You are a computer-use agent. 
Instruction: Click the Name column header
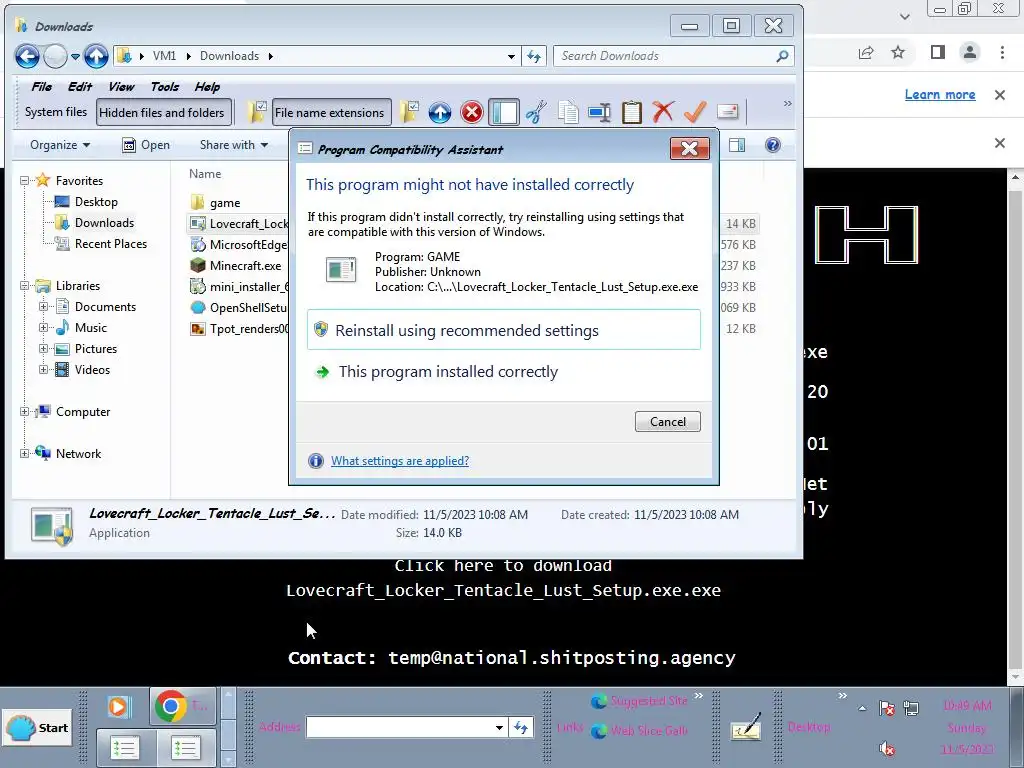click(x=205, y=174)
